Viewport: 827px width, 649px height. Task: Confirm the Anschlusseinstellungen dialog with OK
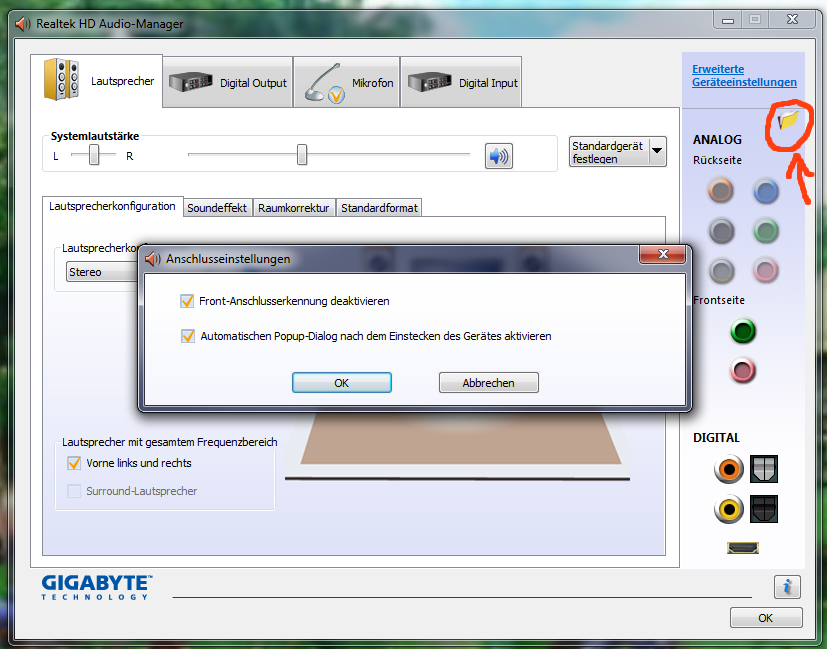342,383
